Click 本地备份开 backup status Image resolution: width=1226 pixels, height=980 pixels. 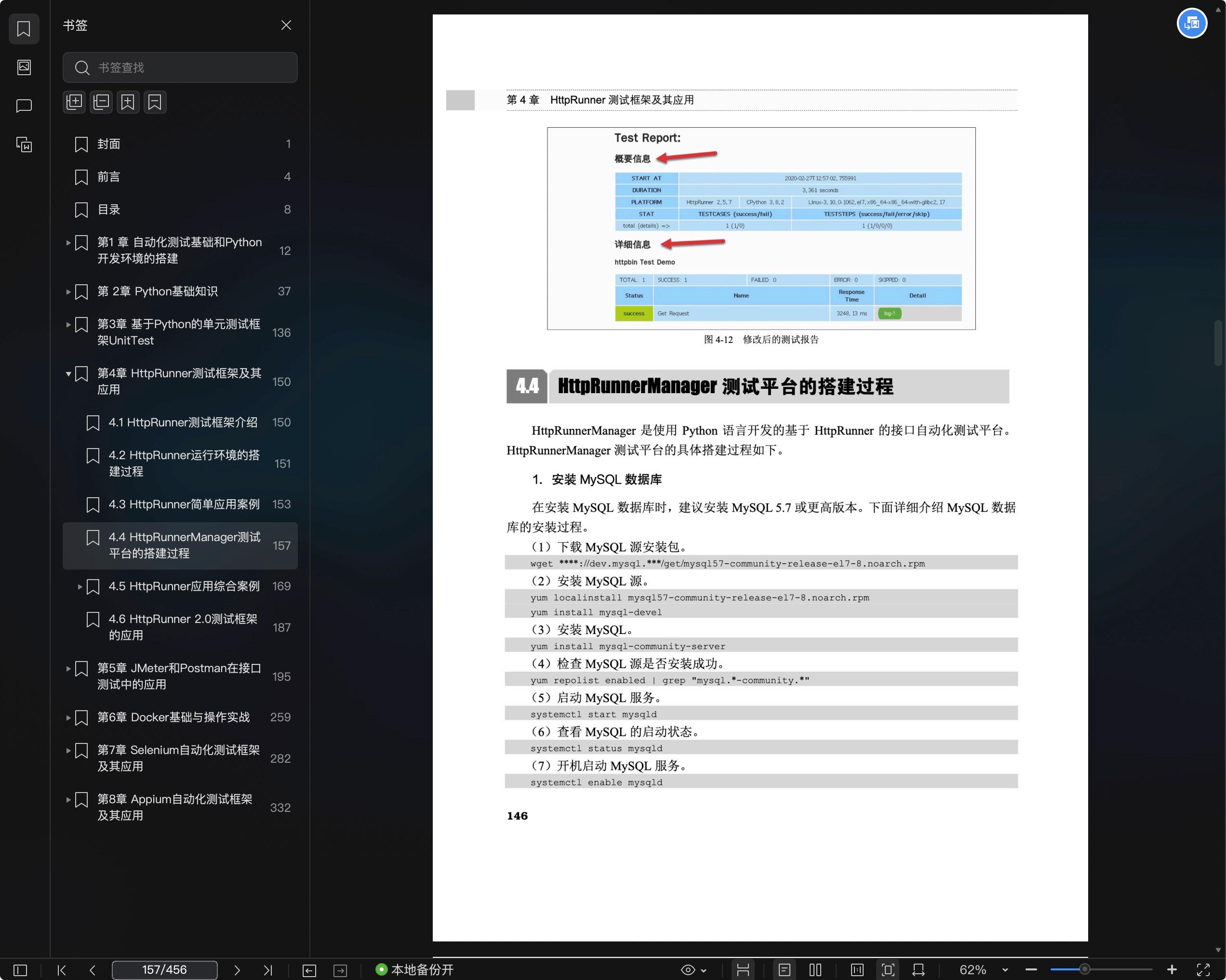[414, 970]
